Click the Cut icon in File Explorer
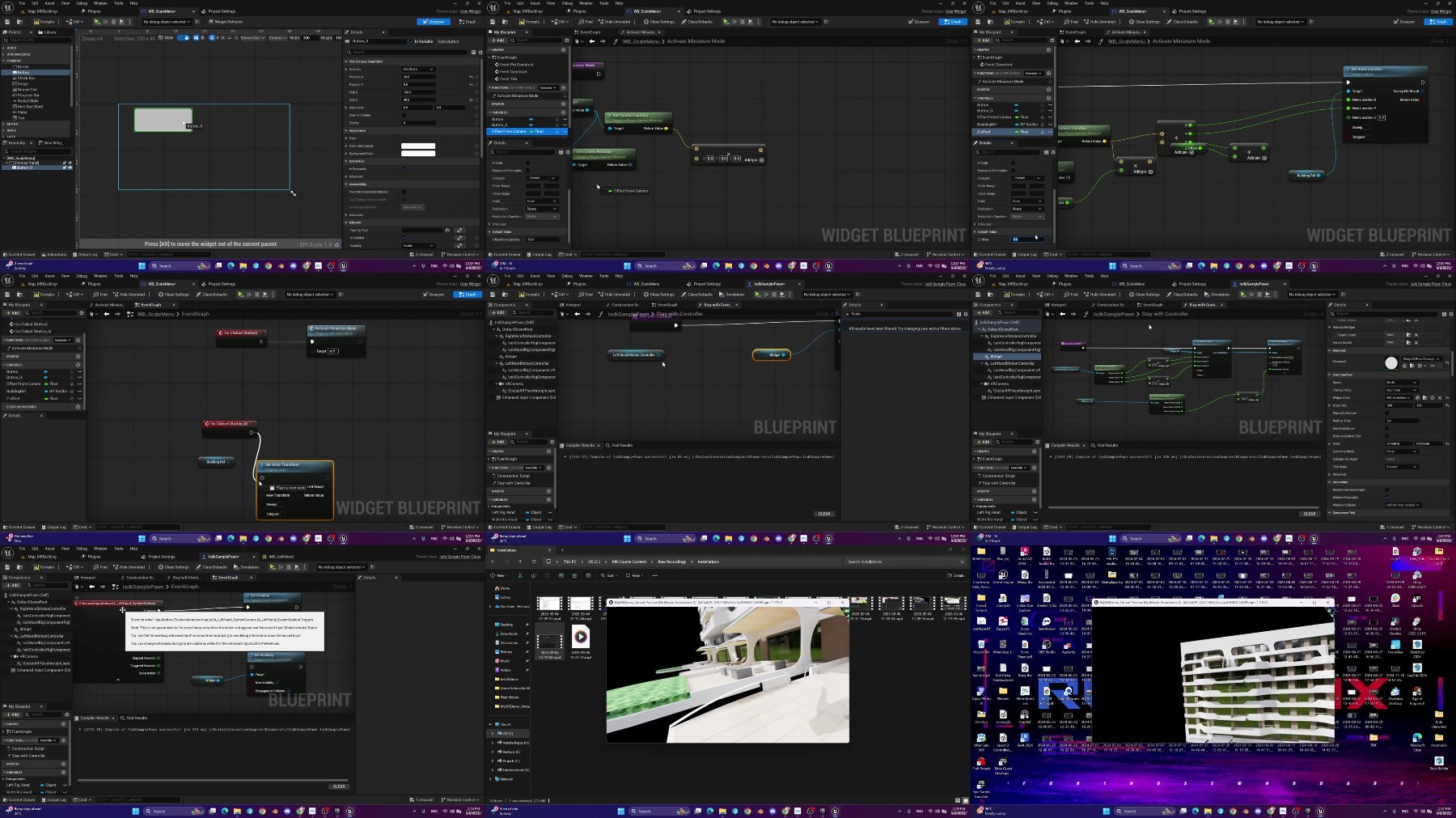Screen dimensions: 1456x818 pos(520,575)
